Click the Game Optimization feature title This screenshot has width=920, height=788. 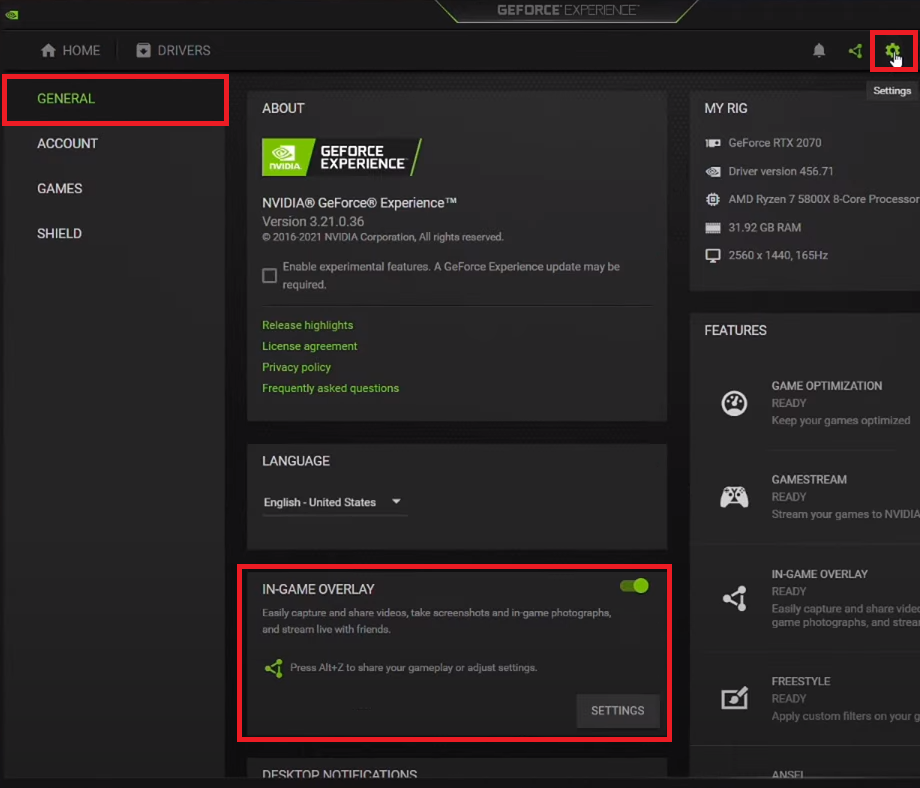tap(826, 386)
